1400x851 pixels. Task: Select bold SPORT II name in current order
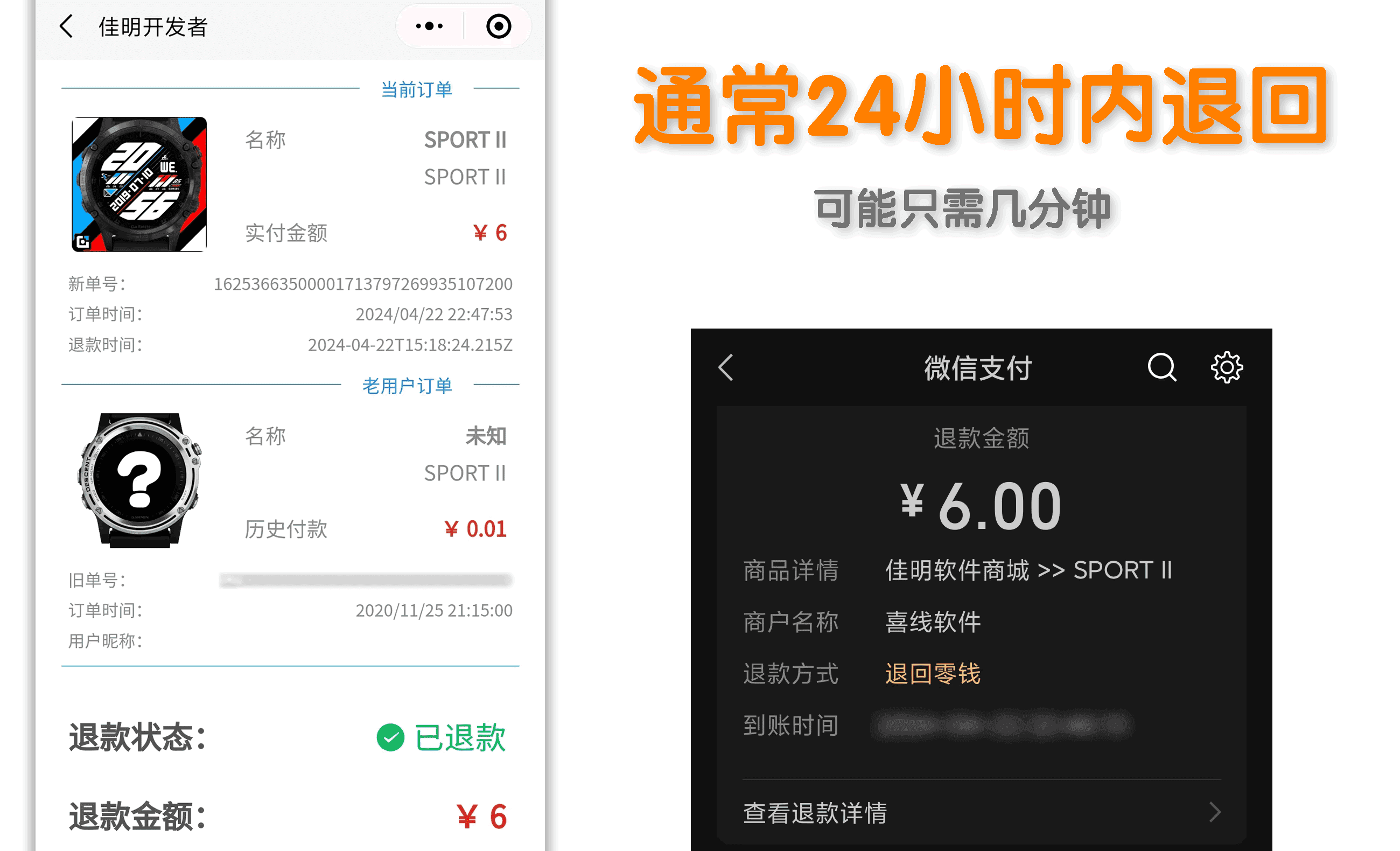(465, 140)
